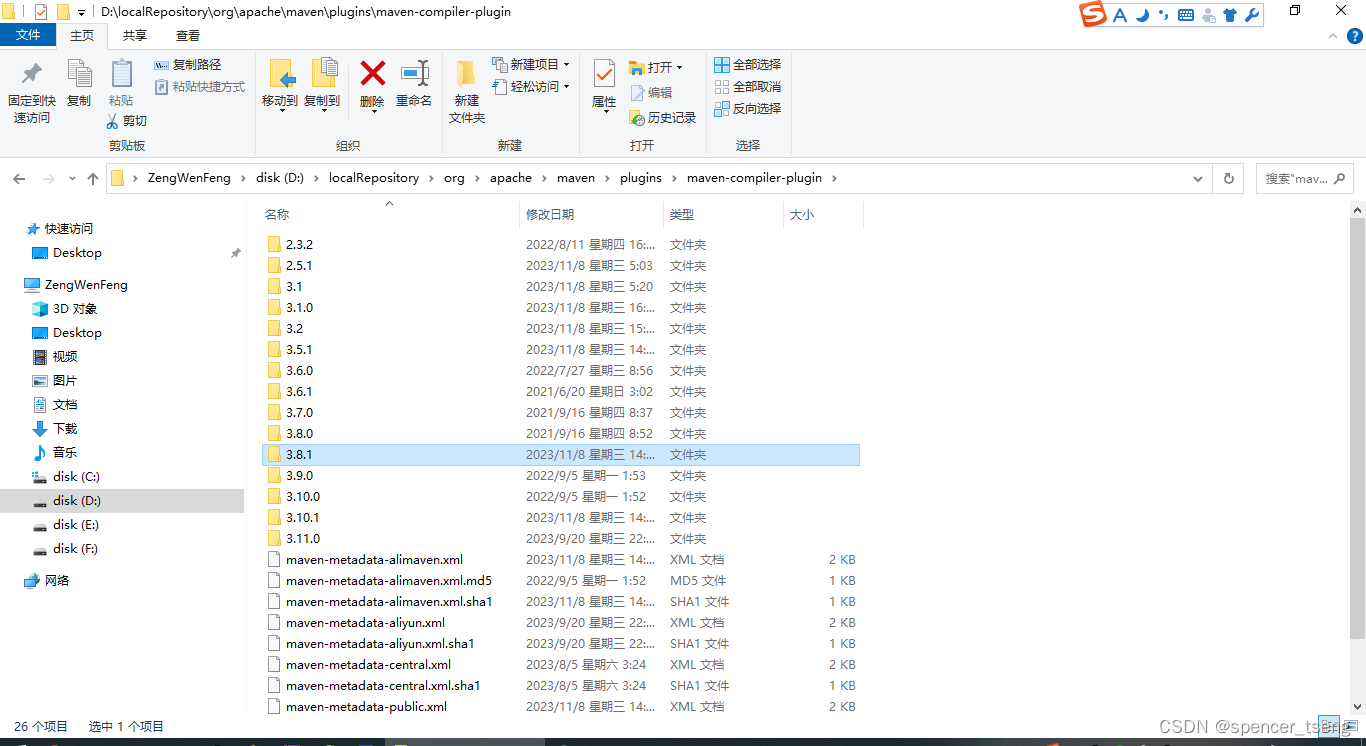Open the address bar history dropdown arrow
The height and width of the screenshot is (746, 1366).
(x=1197, y=178)
